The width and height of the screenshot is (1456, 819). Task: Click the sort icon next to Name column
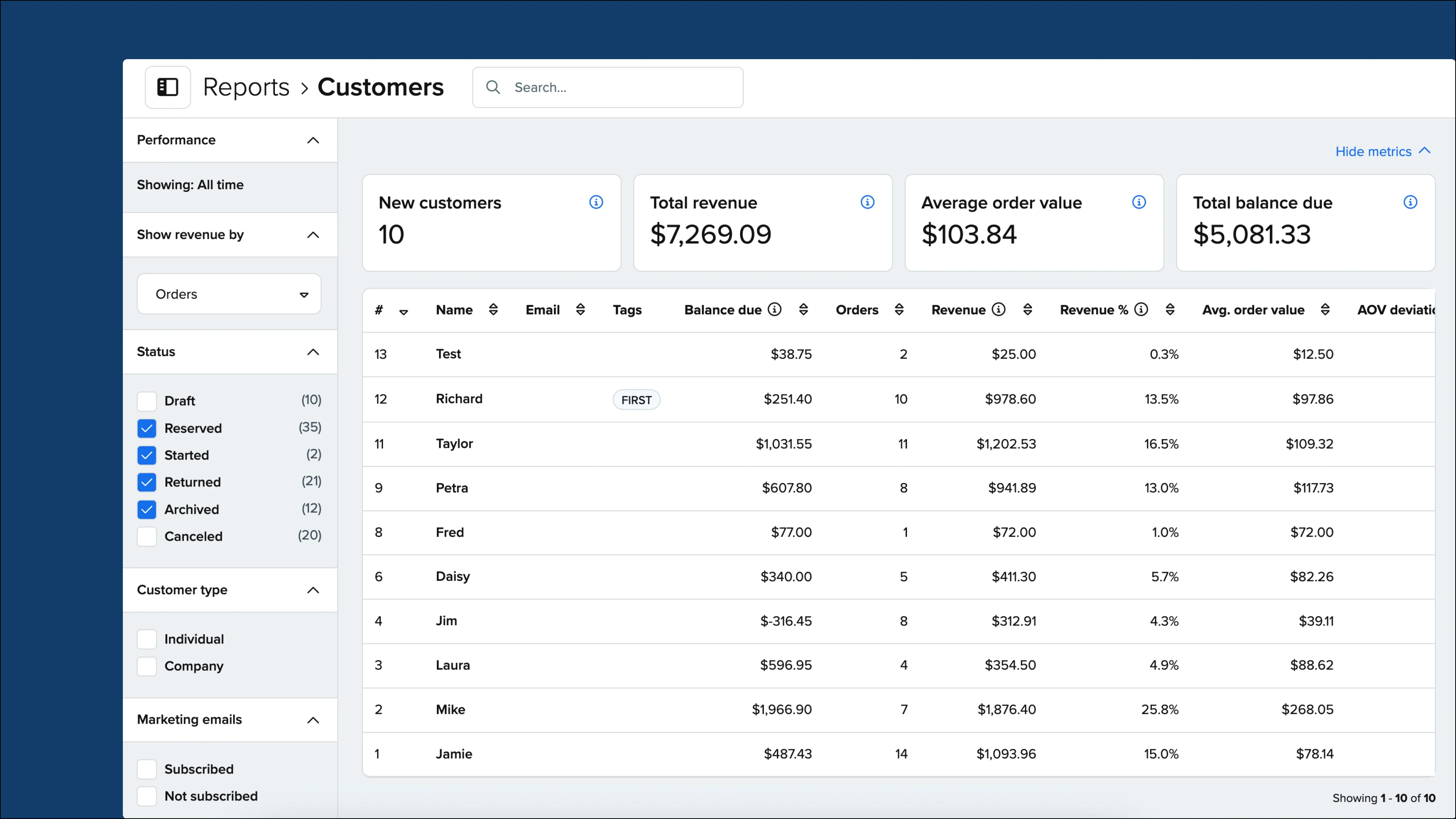[493, 309]
